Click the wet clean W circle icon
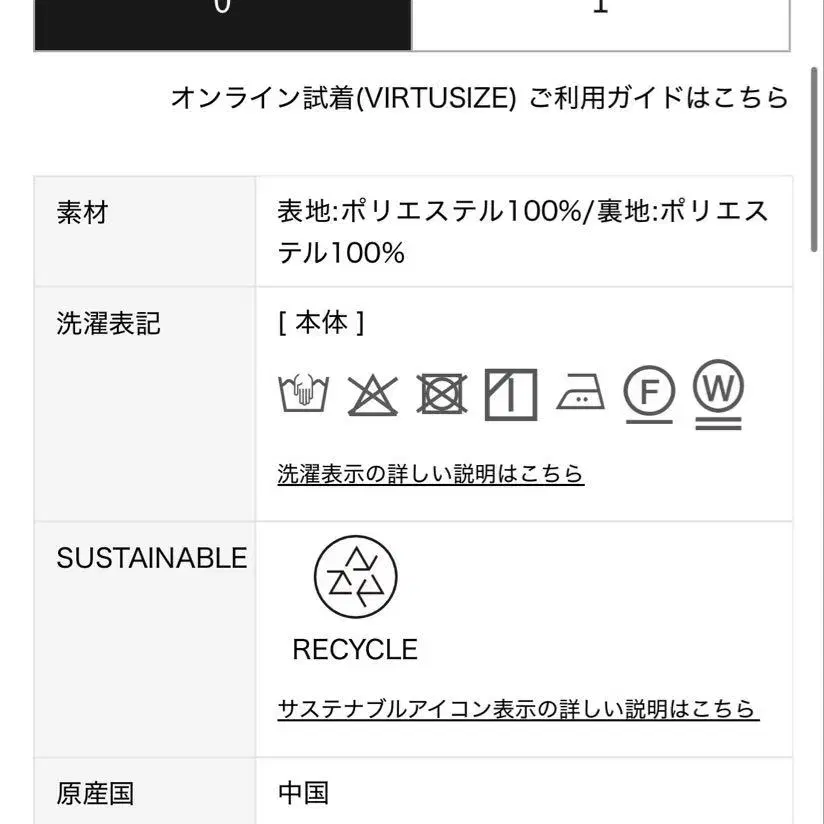 point(718,394)
